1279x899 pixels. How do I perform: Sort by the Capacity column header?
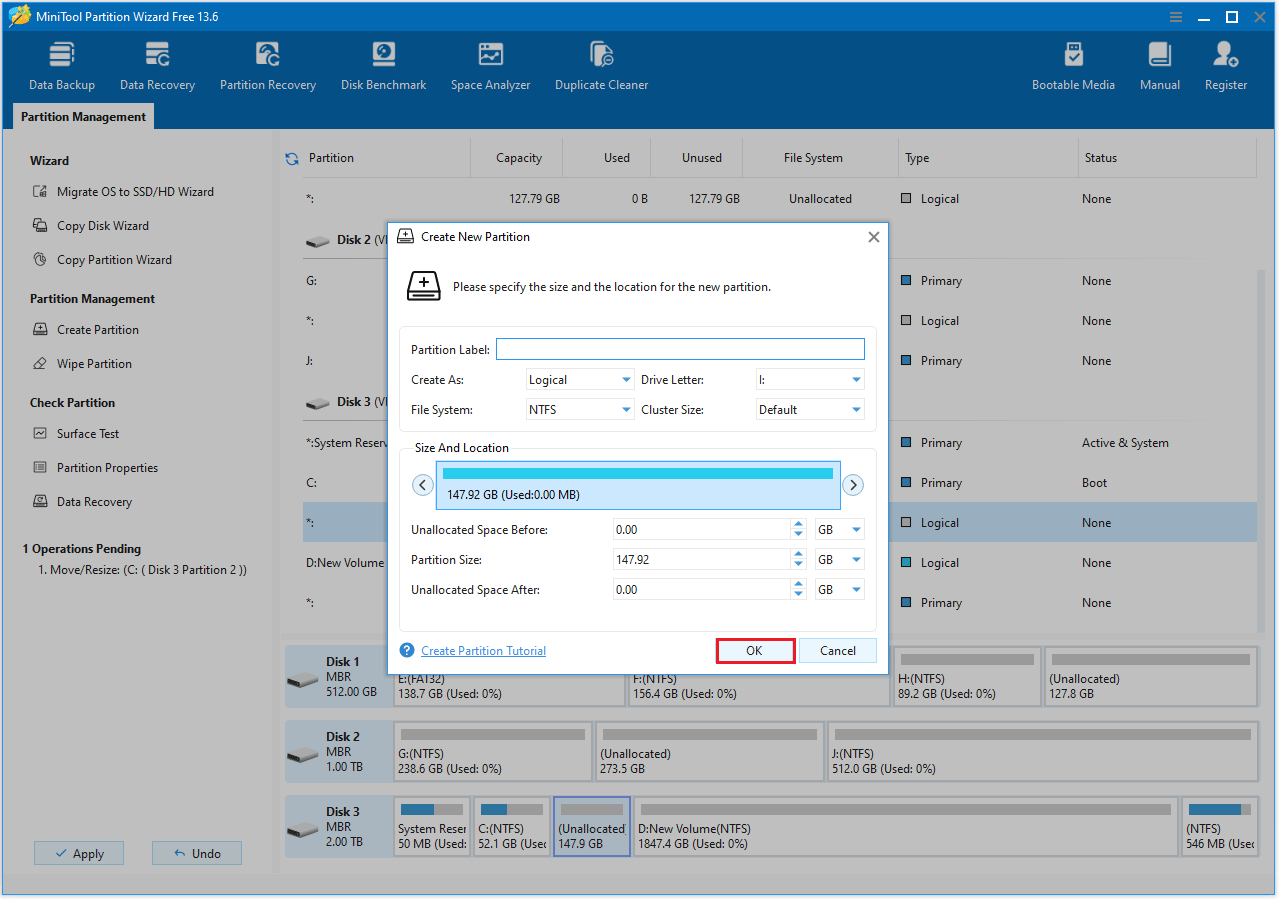click(519, 158)
